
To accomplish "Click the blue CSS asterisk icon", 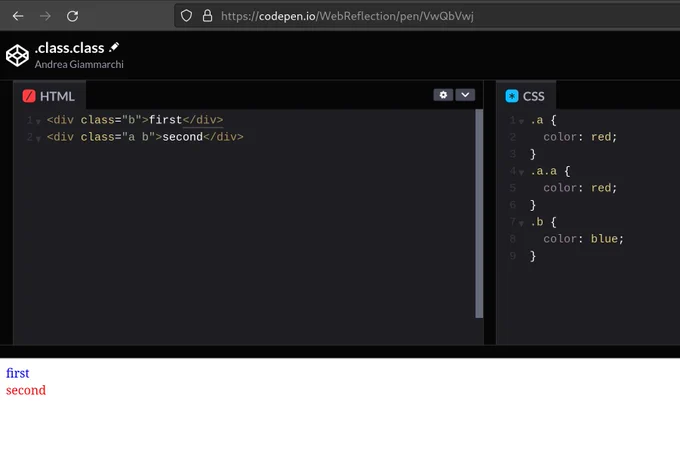I will (x=512, y=96).
